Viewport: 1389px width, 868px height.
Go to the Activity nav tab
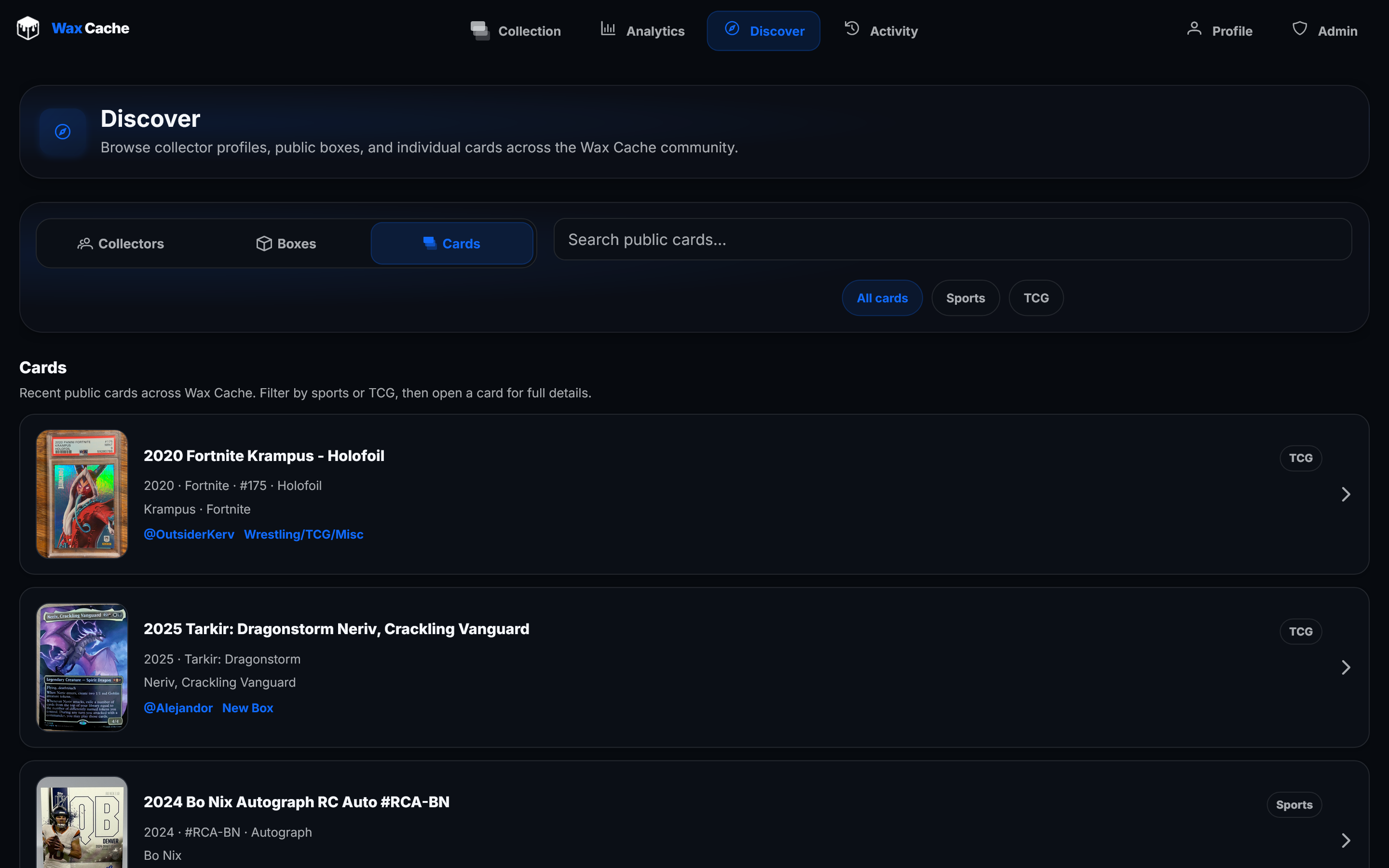[881, 31]
